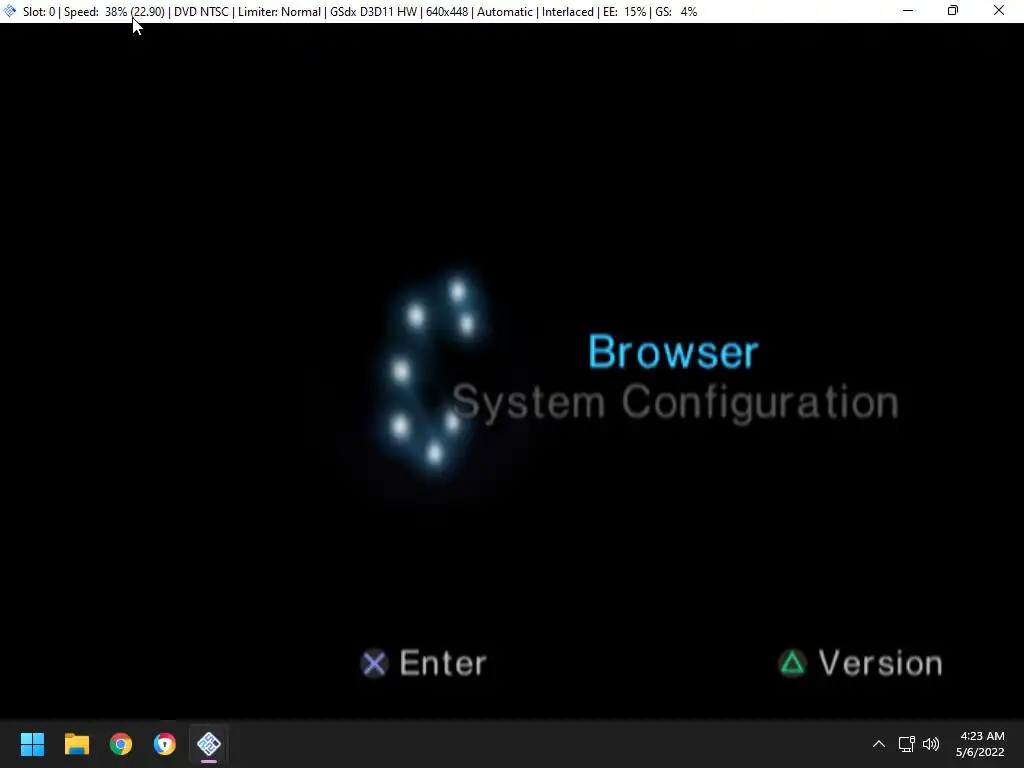This screenshot has height=768, width=1024.
Task: Select the System Configuration menu option
Action: [x=675, y=402]
